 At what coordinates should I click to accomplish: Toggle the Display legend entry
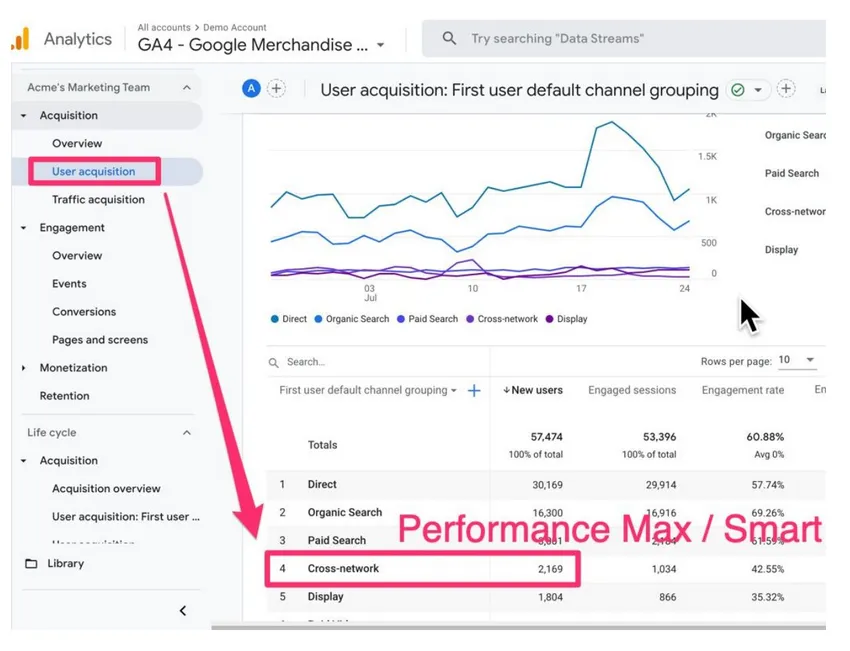point(566,319)
